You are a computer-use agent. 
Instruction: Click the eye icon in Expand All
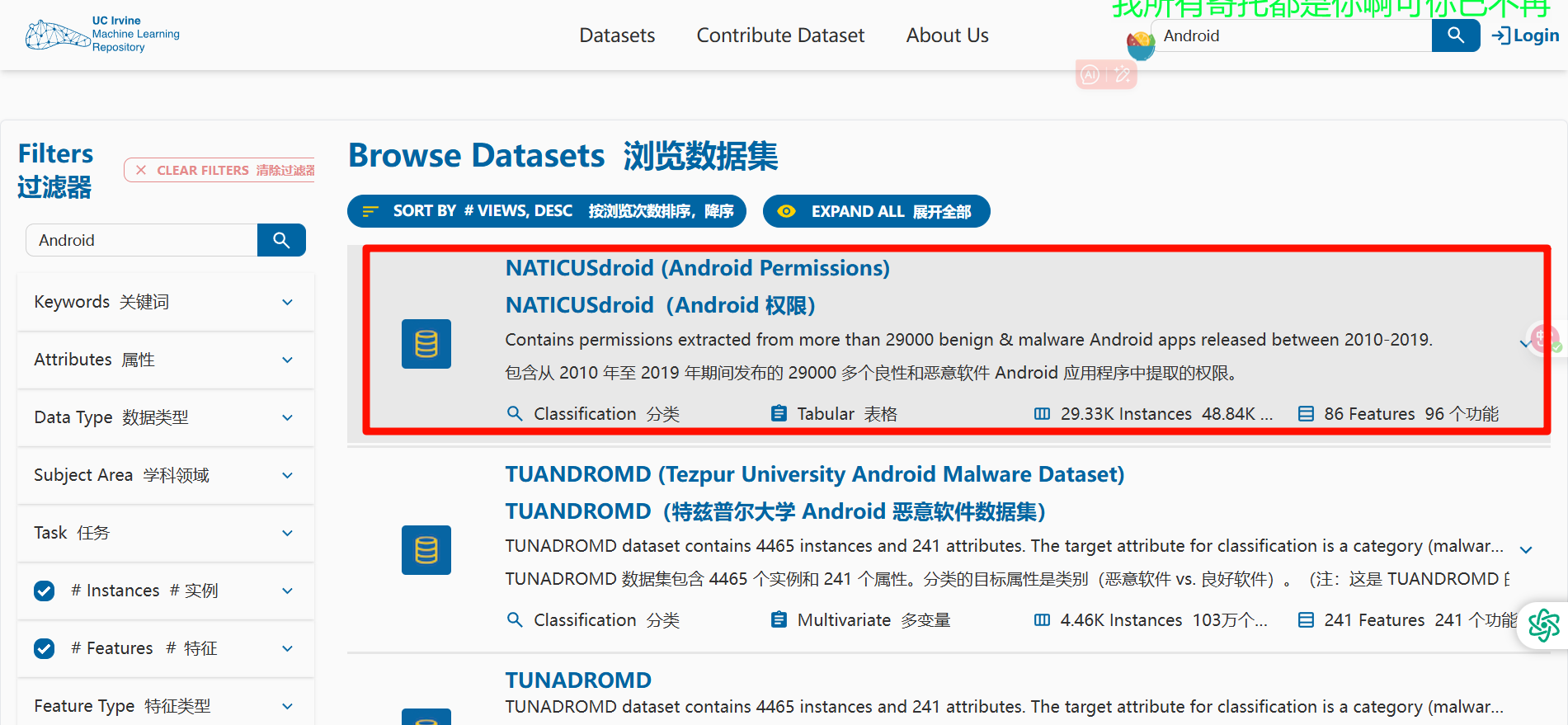click(786, 211)
